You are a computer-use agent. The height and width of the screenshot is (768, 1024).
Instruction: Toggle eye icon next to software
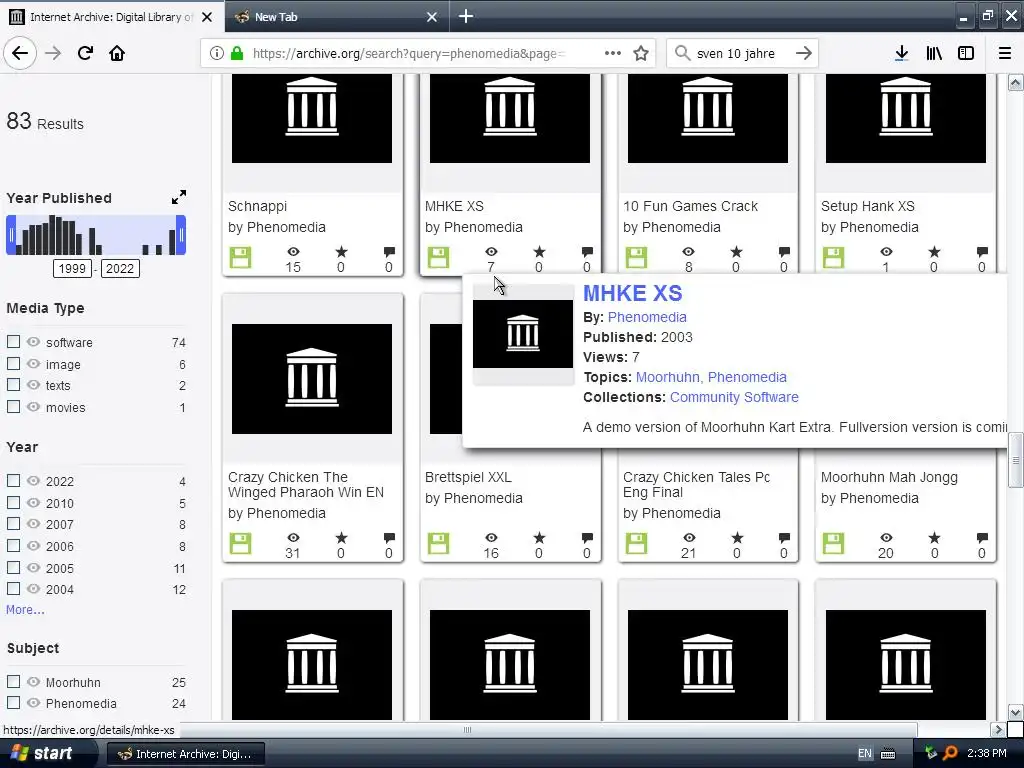[33, 342]
